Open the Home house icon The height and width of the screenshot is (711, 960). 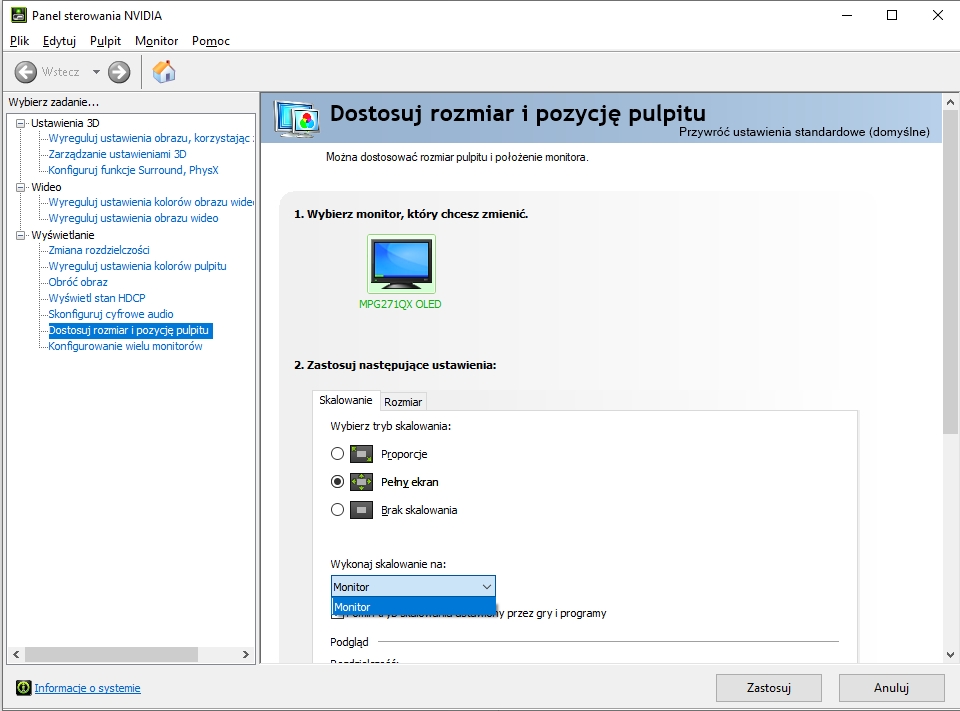click(164, 72)
